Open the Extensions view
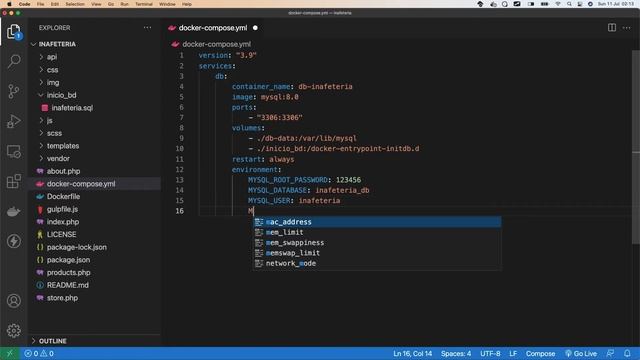The height and width of the screenshot is (360, 640). pos(13,181)
